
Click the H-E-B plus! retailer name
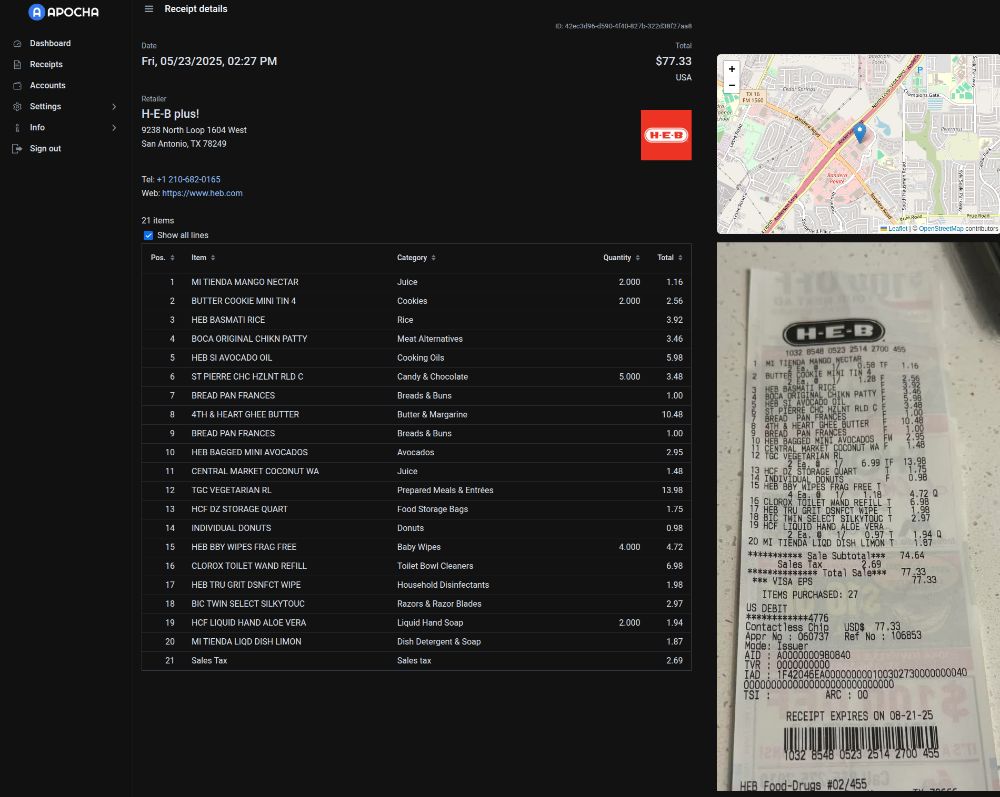[170, 114]
